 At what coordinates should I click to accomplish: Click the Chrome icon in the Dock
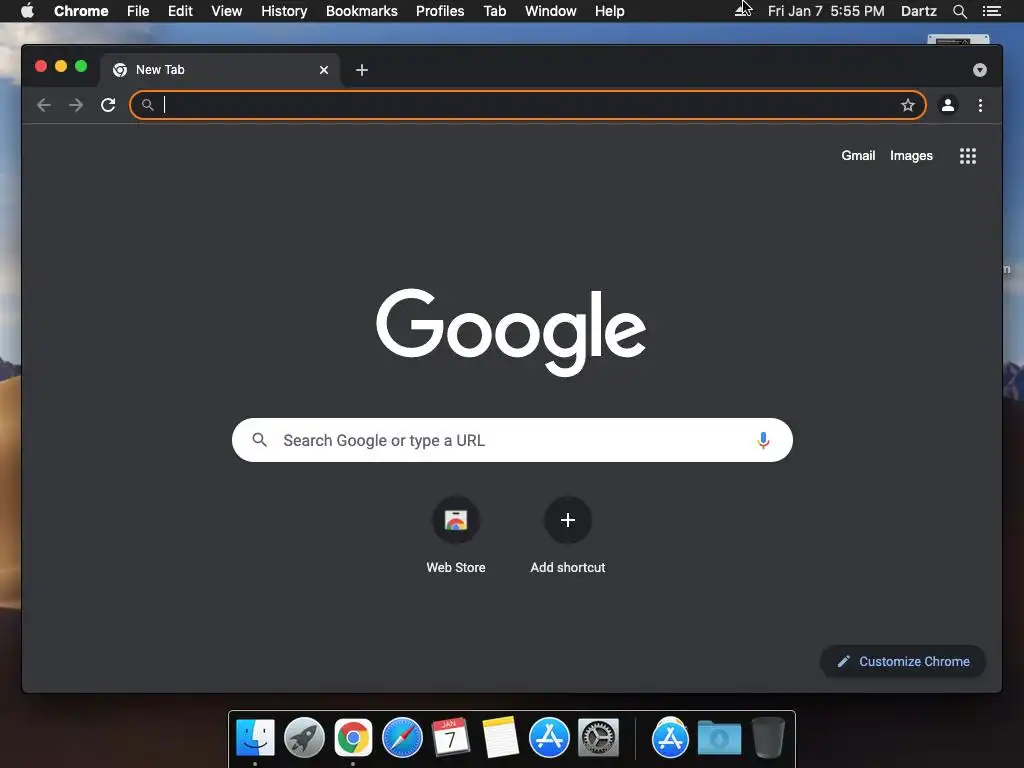(x=353, y=739)
